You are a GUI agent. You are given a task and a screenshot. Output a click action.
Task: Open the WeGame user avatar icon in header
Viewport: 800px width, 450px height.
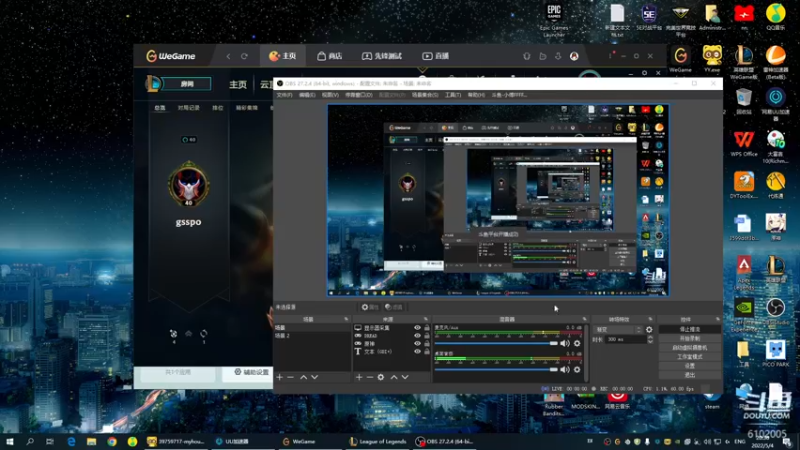[574, 56]
